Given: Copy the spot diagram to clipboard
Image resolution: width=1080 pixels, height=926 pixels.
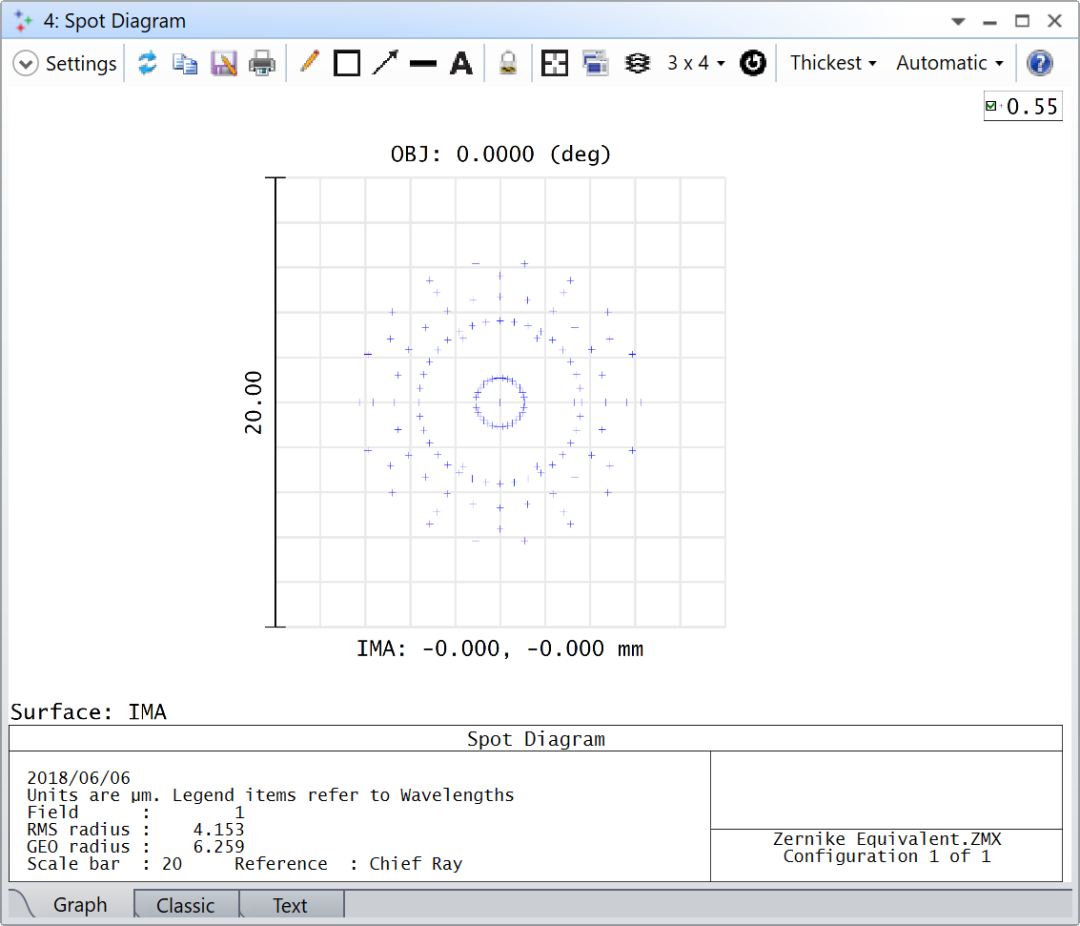Looking at the screenshot, I should pos(185,62).
